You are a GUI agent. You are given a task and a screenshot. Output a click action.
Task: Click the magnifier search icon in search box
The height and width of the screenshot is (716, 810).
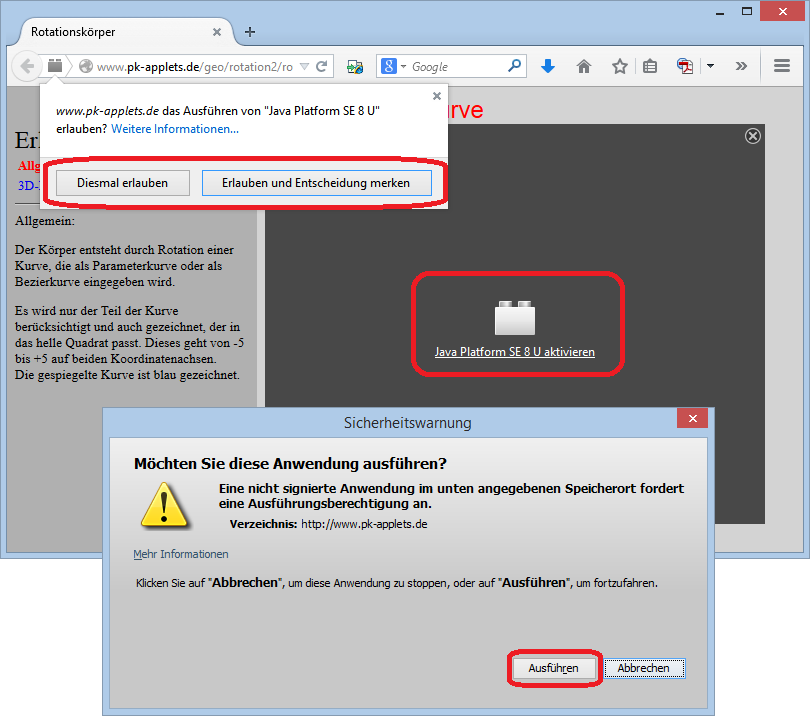[514, 66]
